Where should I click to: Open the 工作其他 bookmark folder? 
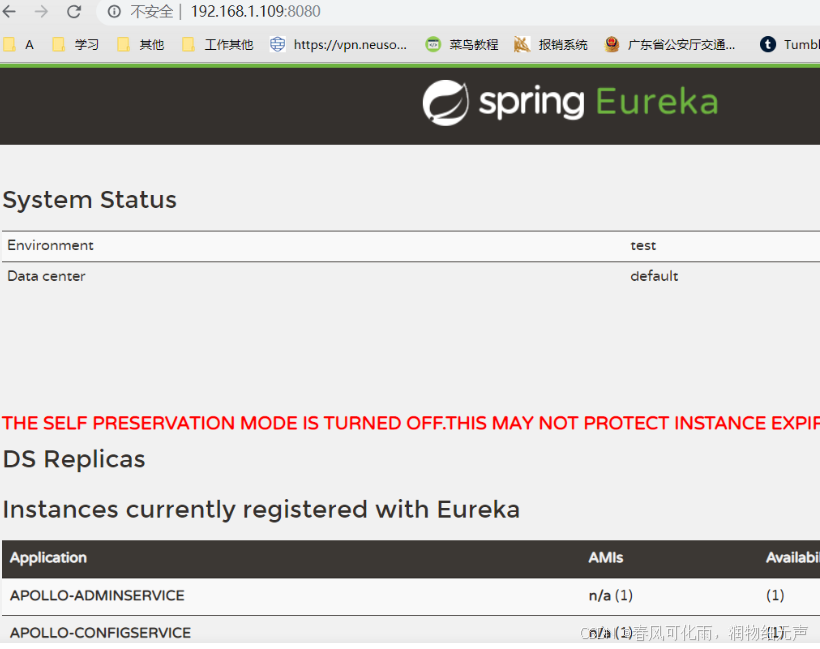[218, 44]
